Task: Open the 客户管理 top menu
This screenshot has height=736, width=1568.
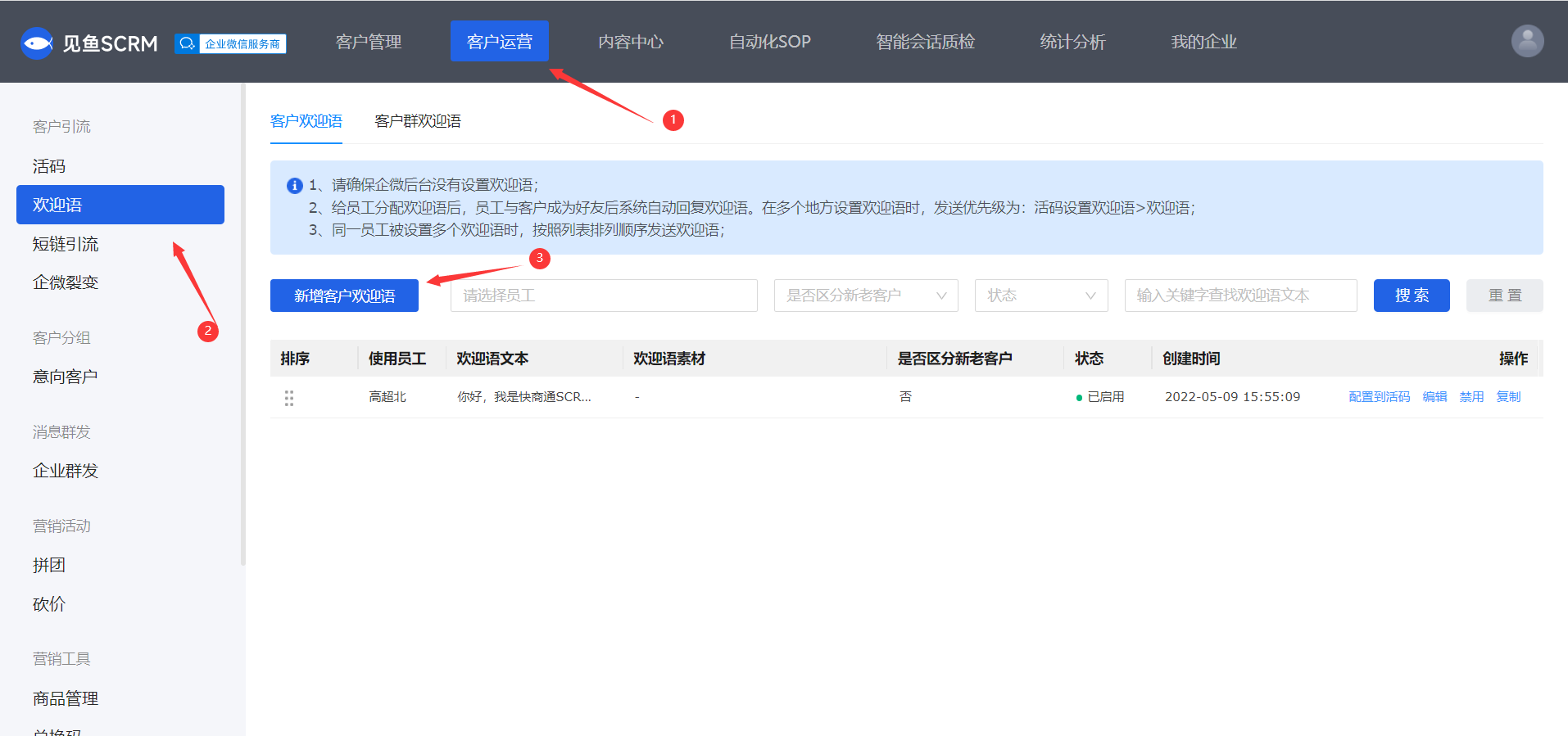Action: (369, 42)
